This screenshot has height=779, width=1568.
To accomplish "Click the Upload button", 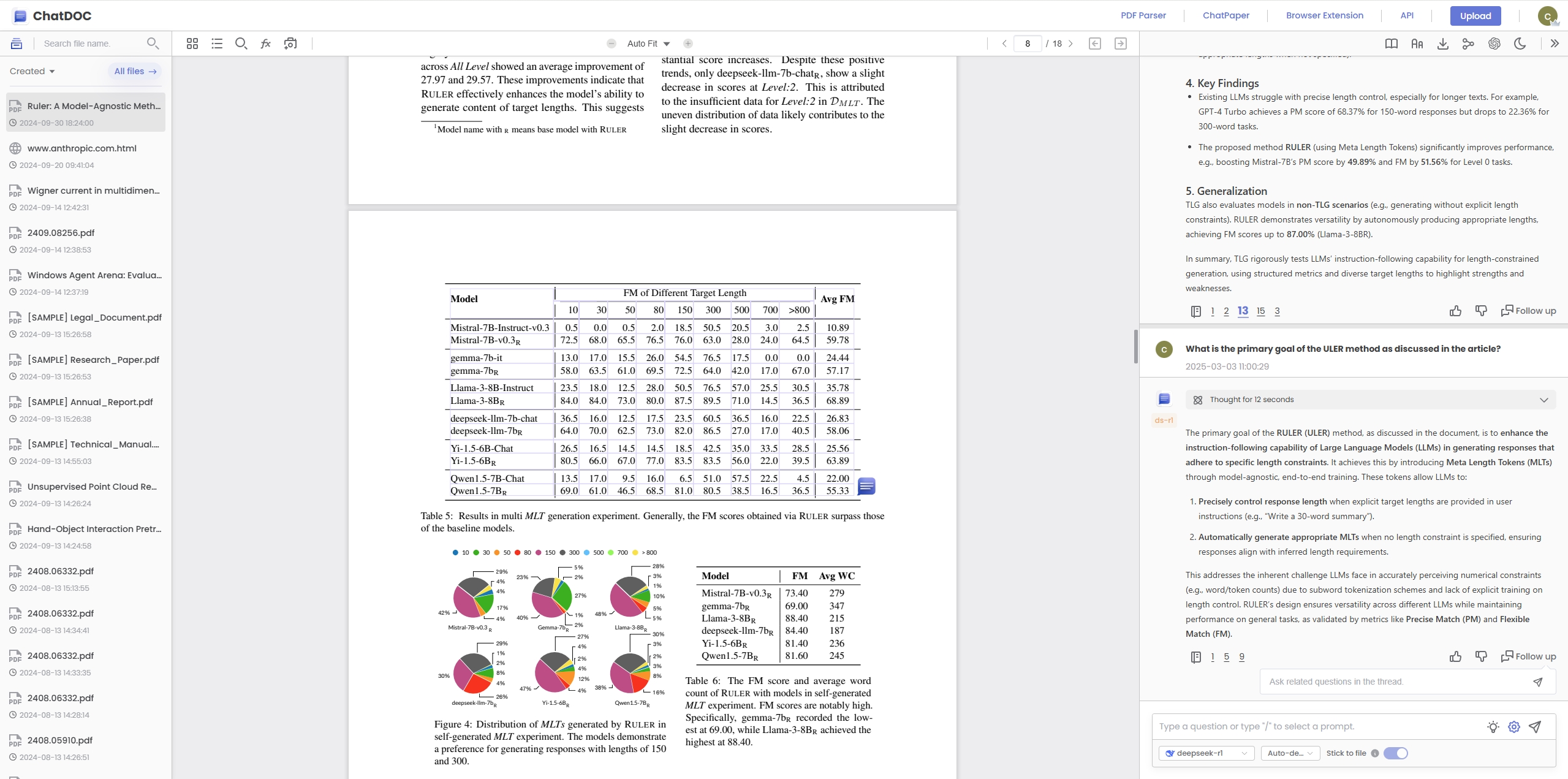I will tap(1475, 16).
